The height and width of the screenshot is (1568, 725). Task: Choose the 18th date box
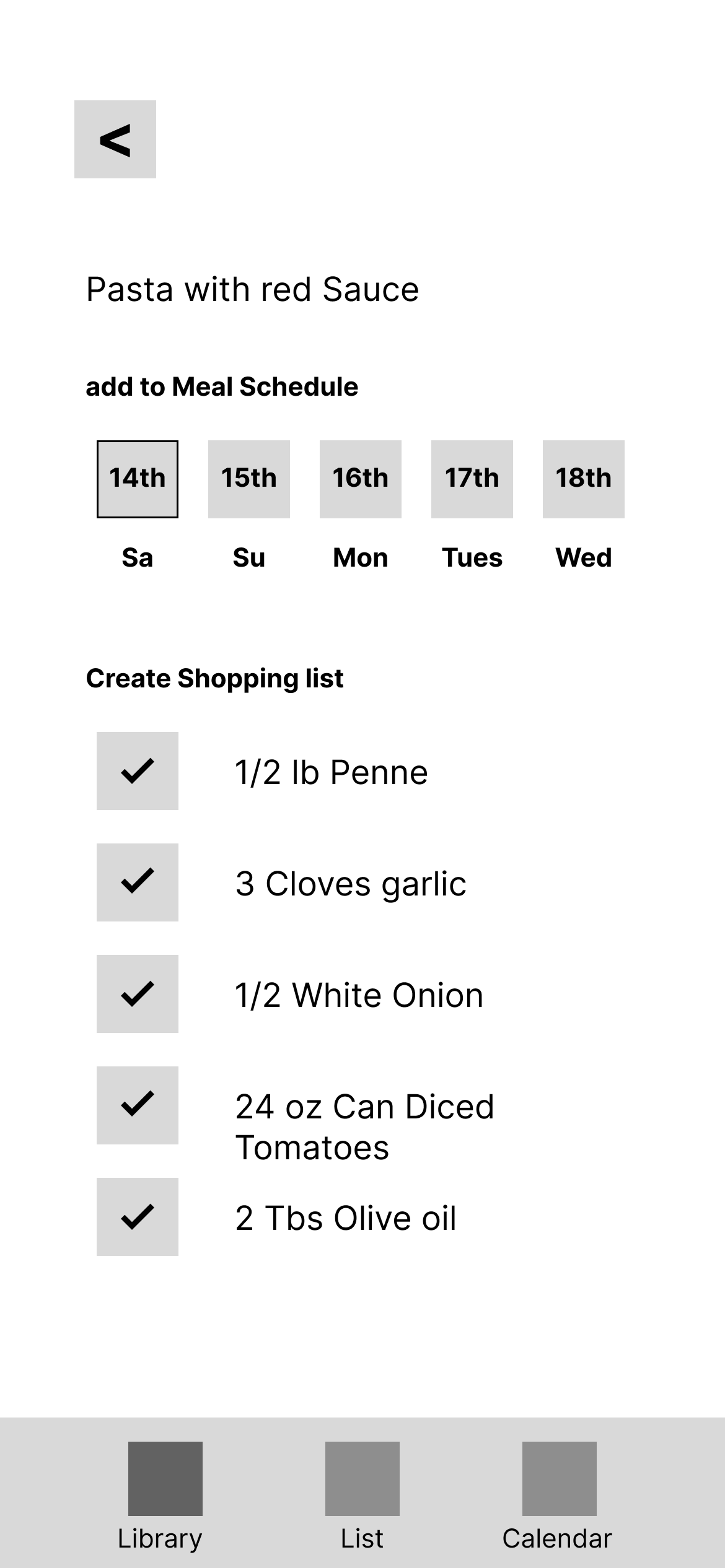click(x=584, y=479)
